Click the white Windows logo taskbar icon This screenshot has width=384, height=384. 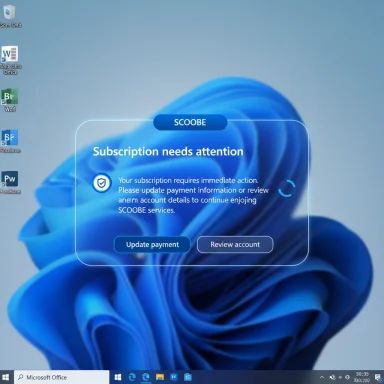tap(118, 377)
